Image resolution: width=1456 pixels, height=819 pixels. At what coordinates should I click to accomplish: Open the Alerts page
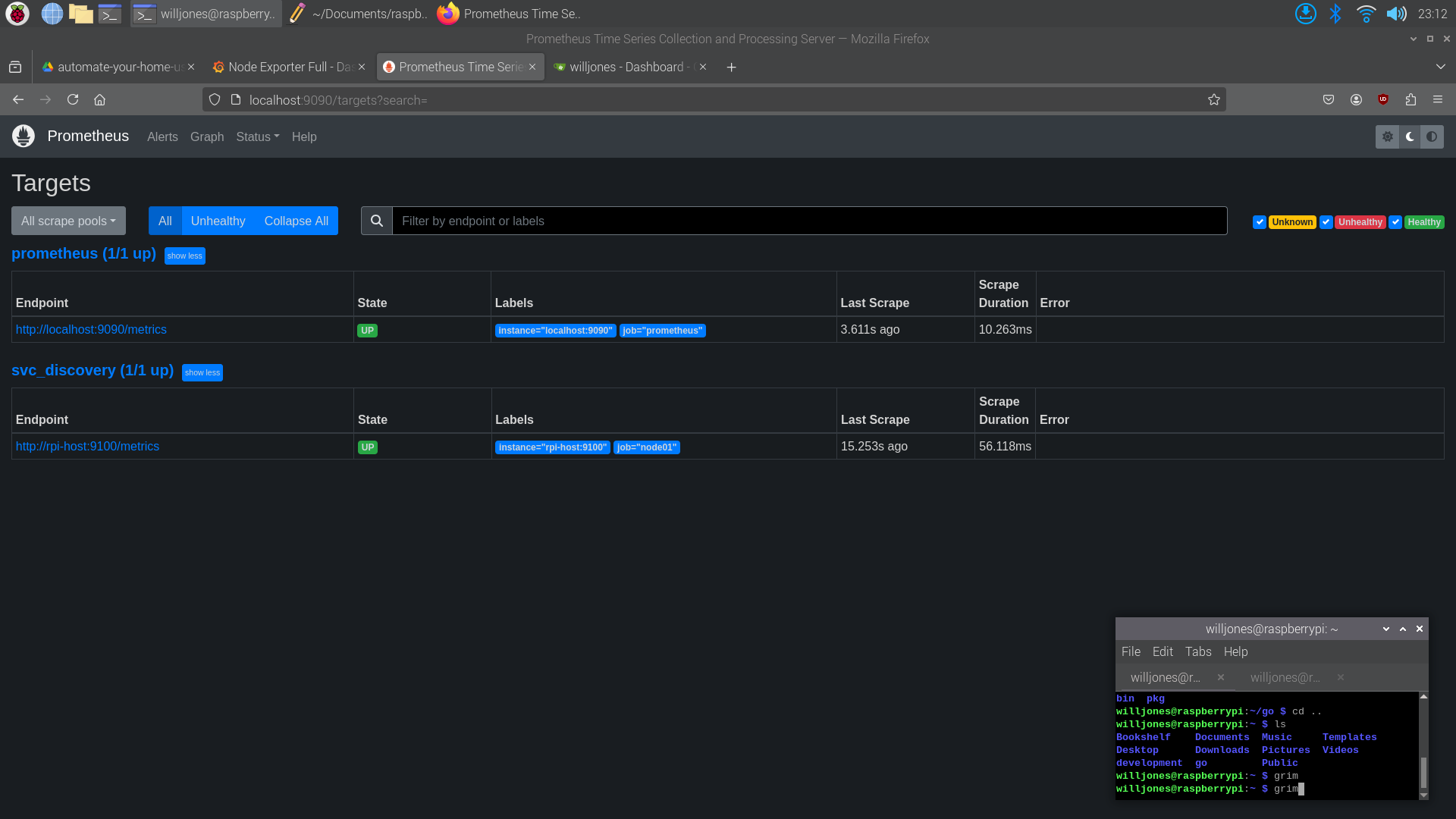coord(162,136)
